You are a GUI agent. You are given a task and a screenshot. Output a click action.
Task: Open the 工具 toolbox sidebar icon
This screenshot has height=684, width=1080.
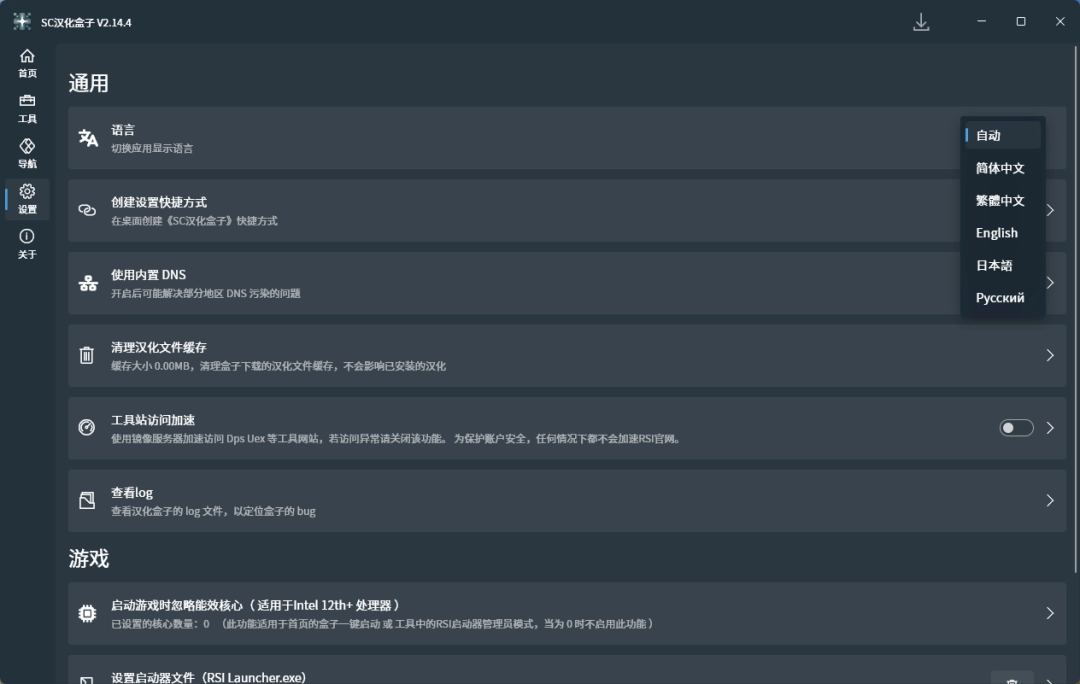click(27, 108)
